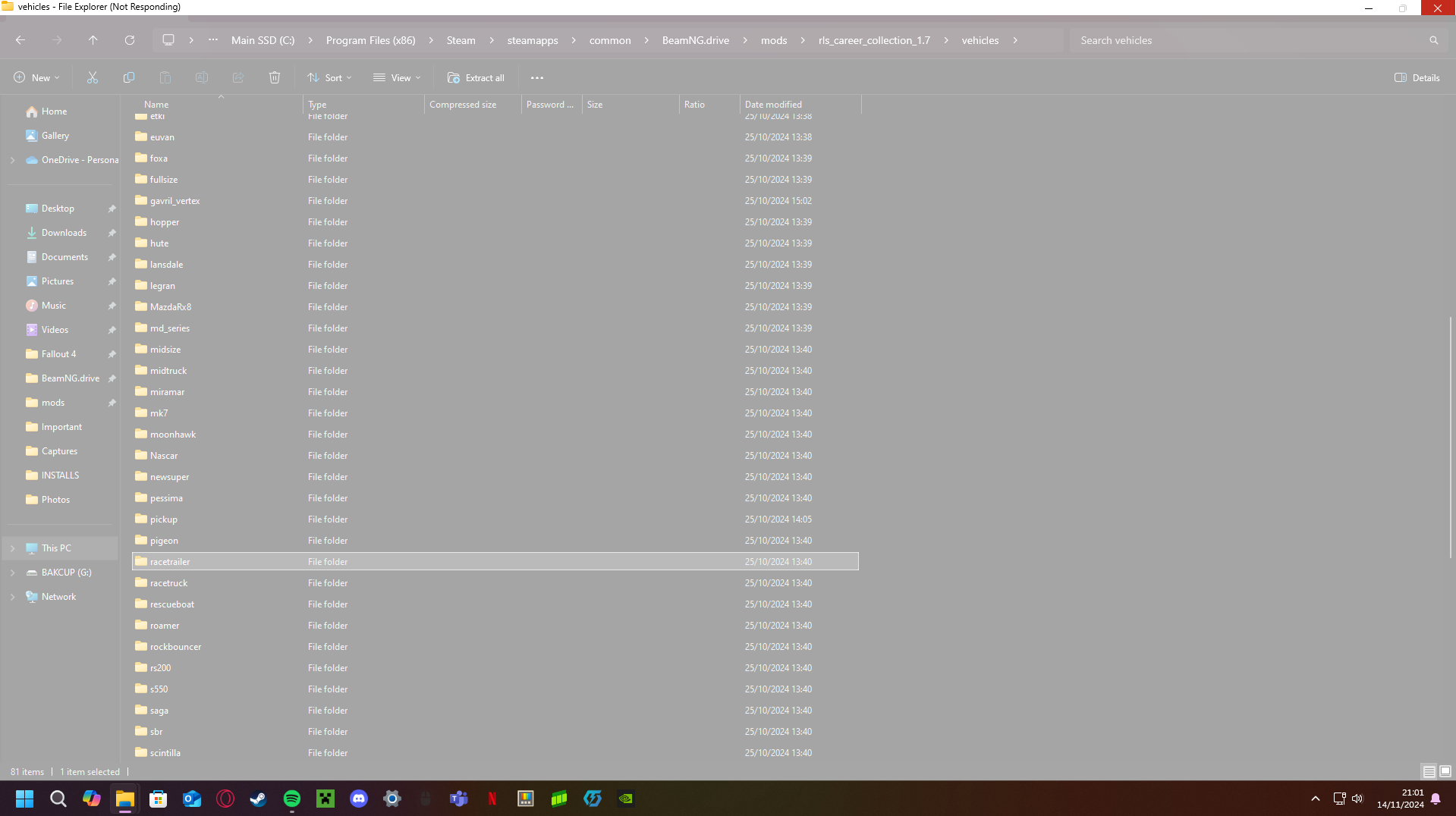Sort by Ratio column header

point(710,105)
